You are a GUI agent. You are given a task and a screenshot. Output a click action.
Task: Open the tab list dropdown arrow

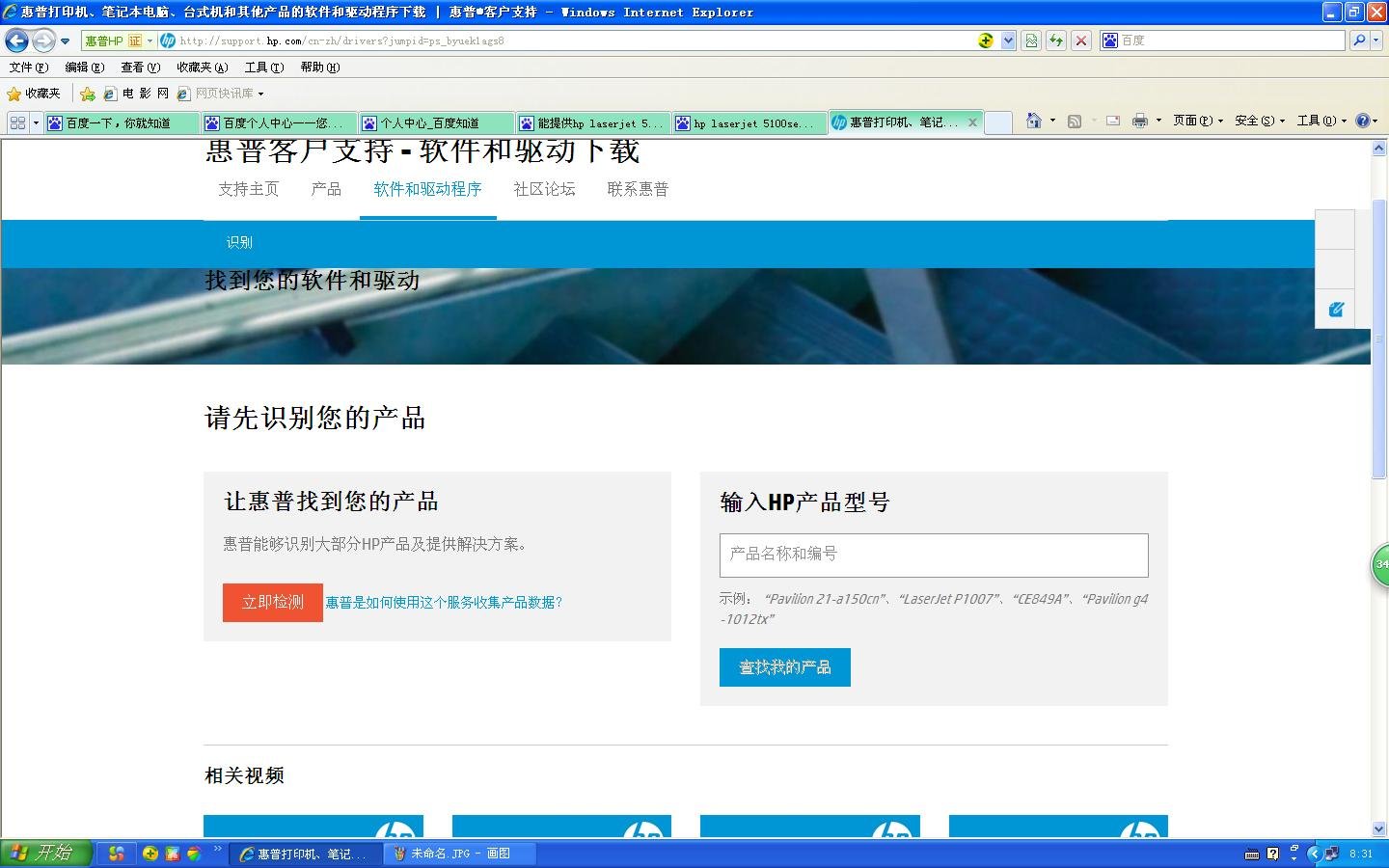(37, 122)
